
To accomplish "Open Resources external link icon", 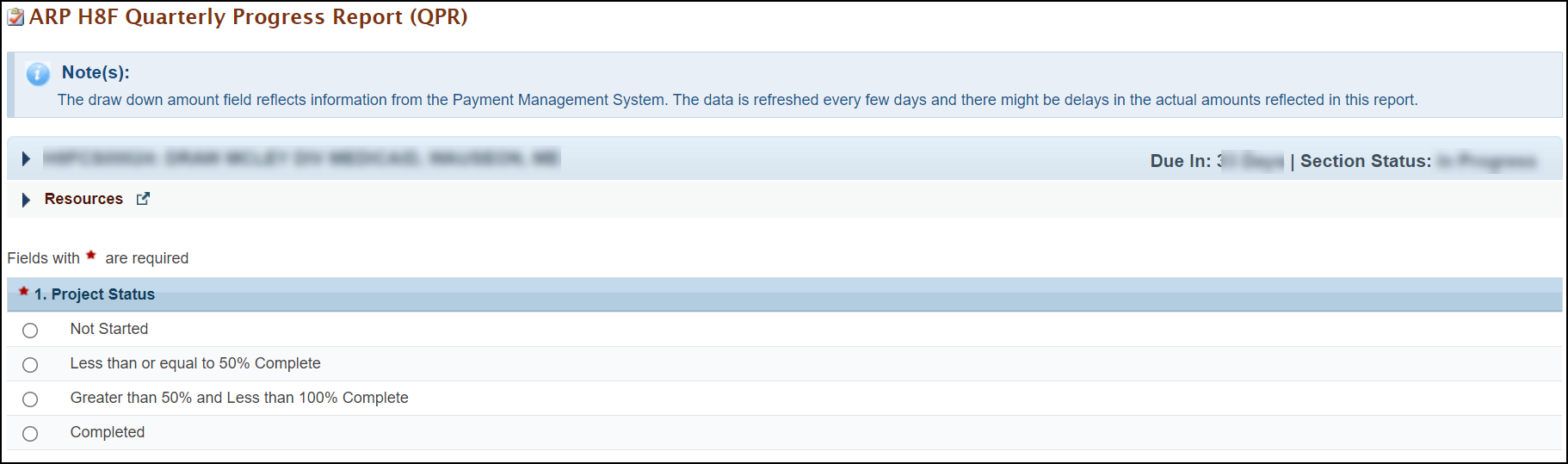I will 143,199.
